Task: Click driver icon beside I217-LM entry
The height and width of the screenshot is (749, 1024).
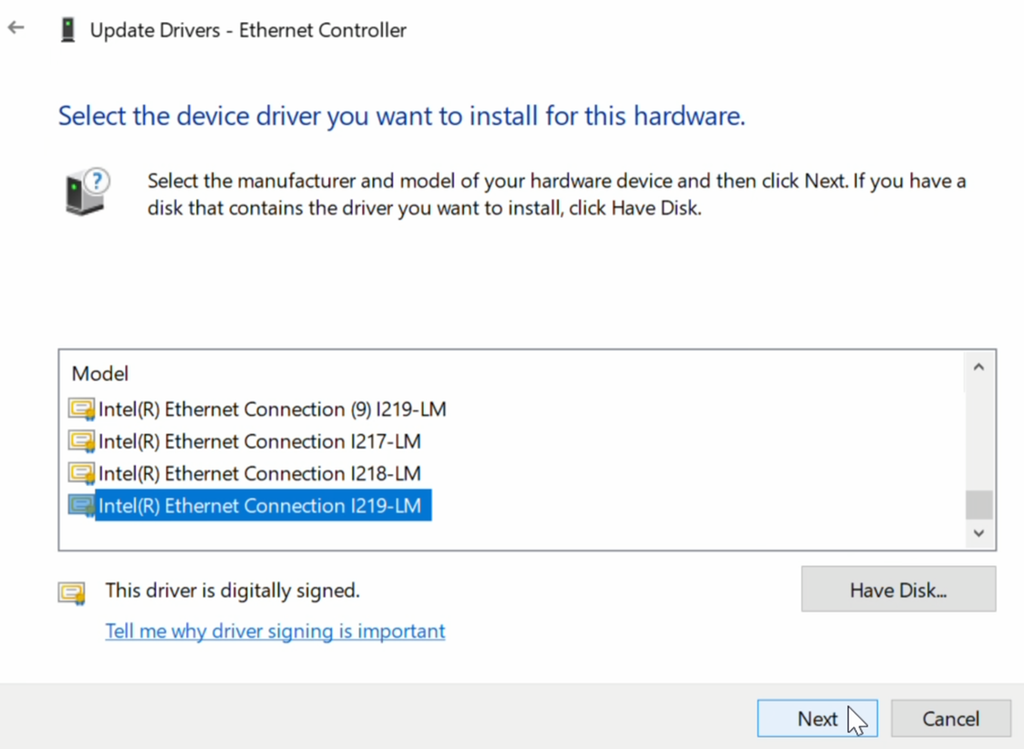Action: (82, 441)
